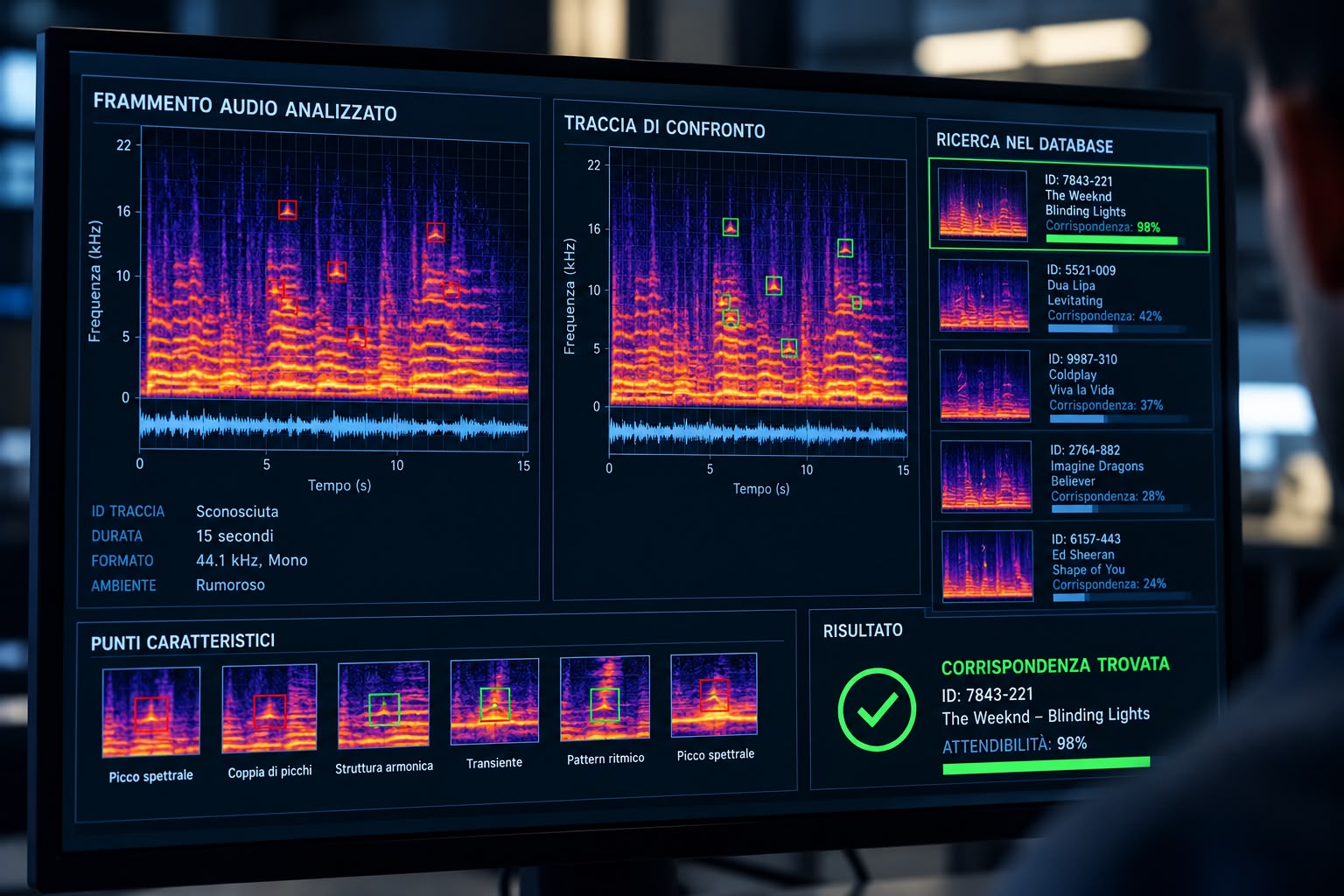
Task: Click the 'Tempo (s)' axis label of analyzed fragment
Action: (339, 485)
